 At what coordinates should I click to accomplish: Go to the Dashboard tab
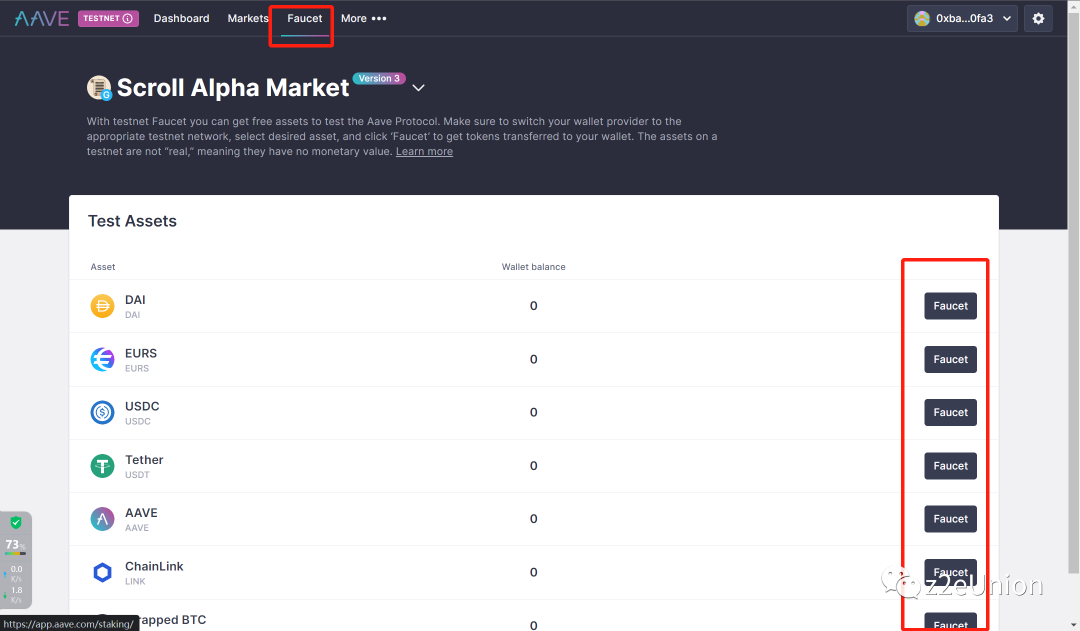181,18
